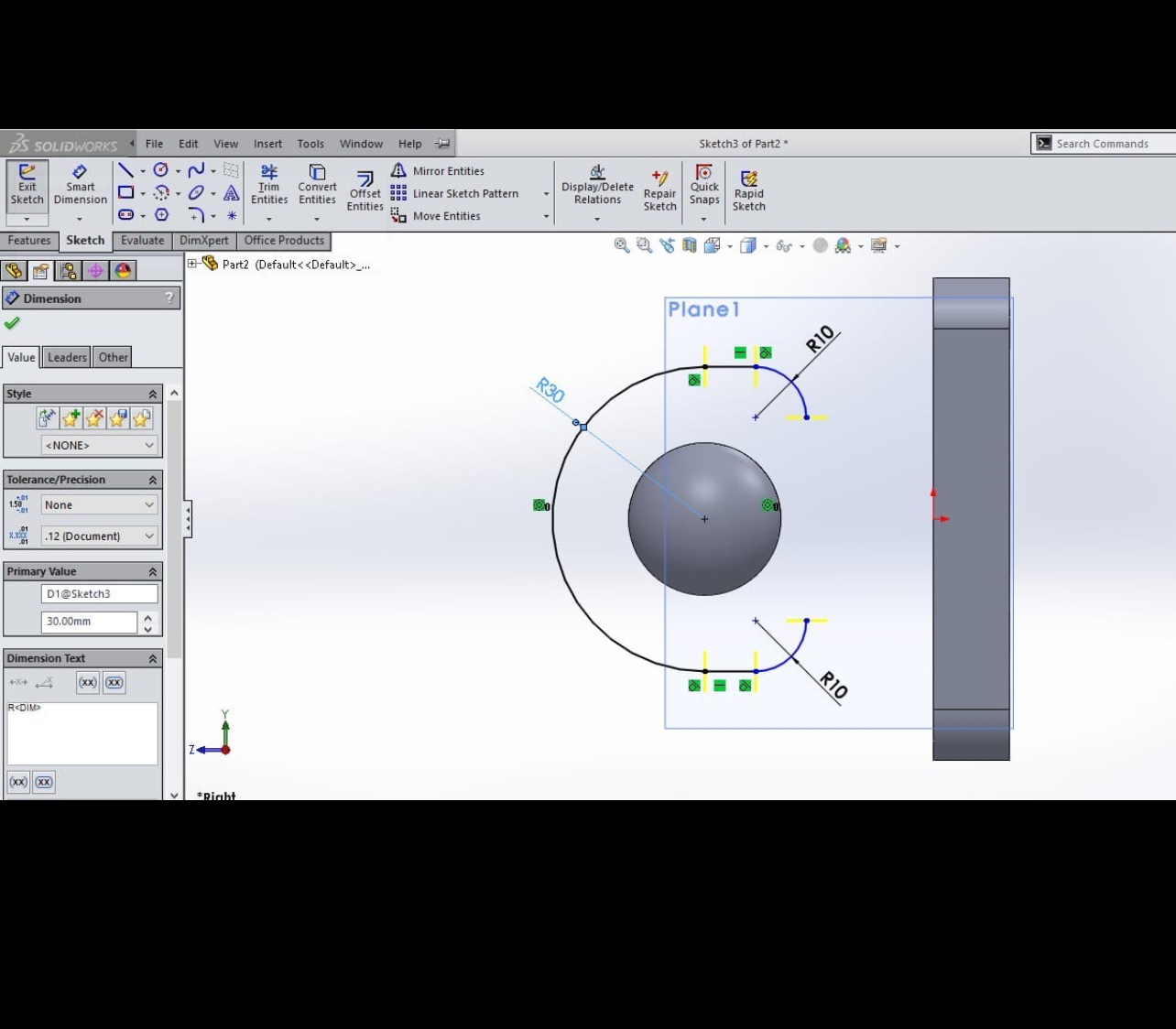Viewport: 1176px width, 1029px height.
Task: Click the 30.00mm value field
Action: point(89,622)
